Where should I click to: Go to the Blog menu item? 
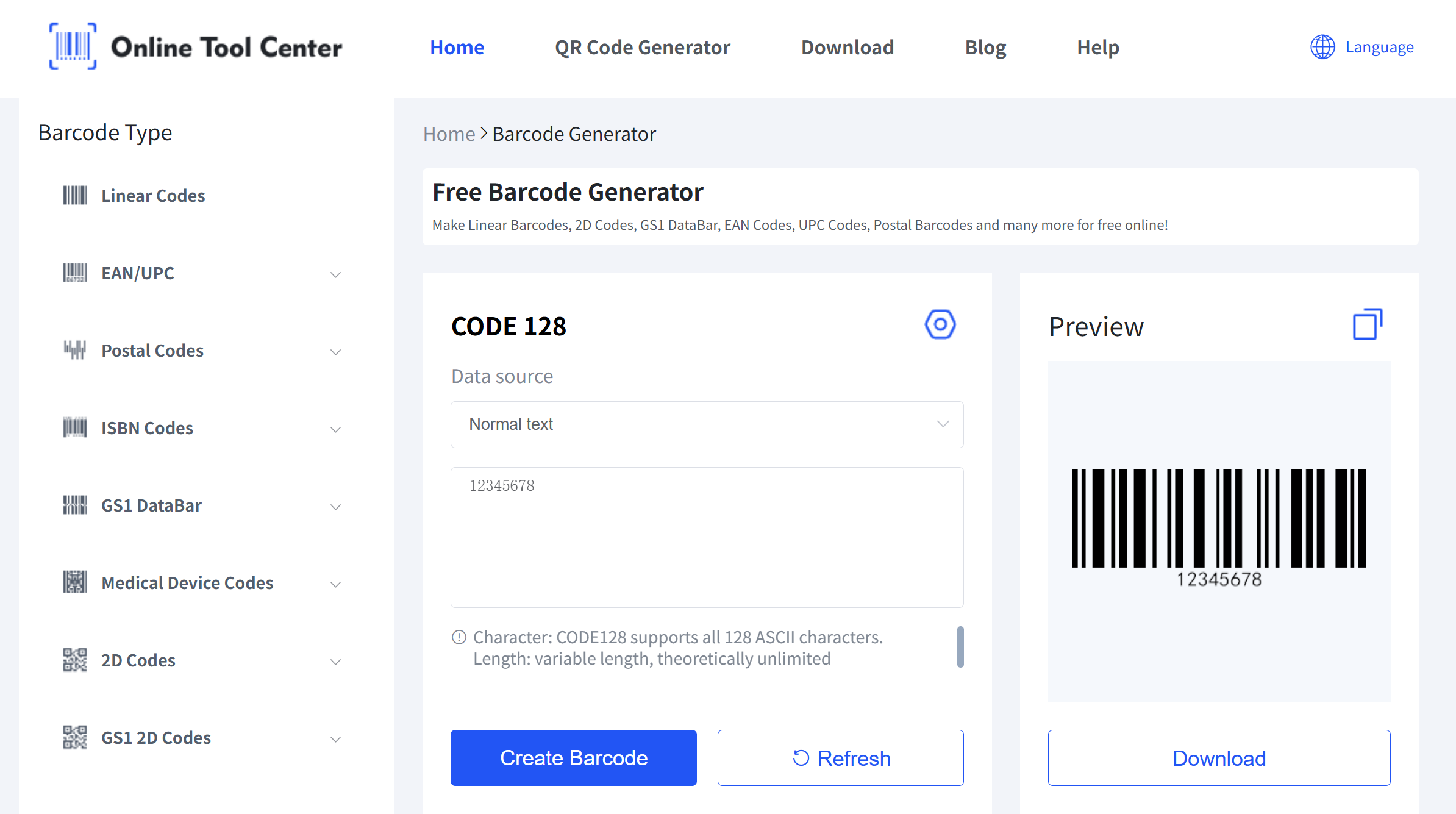[x=985, y=48]
